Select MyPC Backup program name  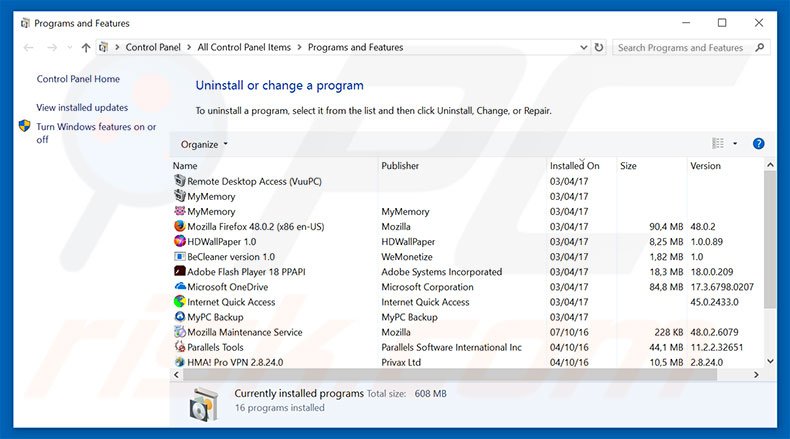215,317
